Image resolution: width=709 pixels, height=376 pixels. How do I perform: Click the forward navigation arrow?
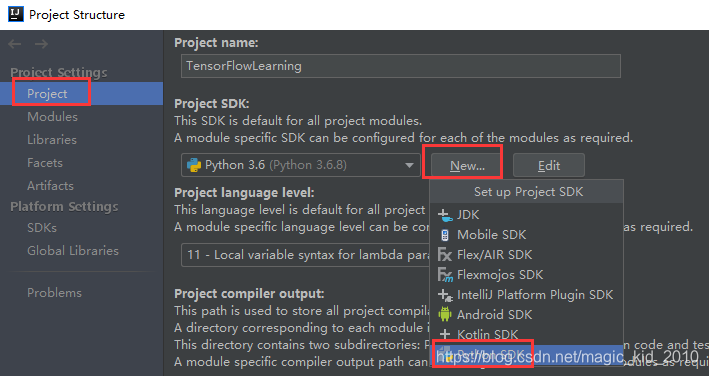[42, 44]
